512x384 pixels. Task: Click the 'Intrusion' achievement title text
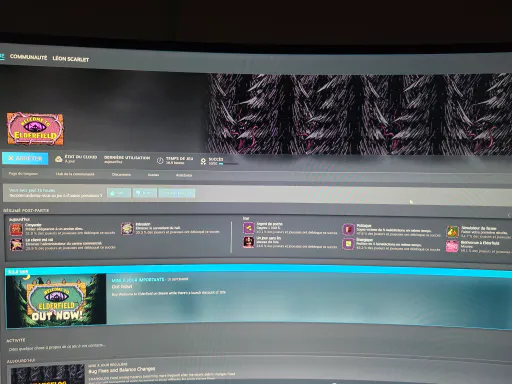click(x=143, y=224)
